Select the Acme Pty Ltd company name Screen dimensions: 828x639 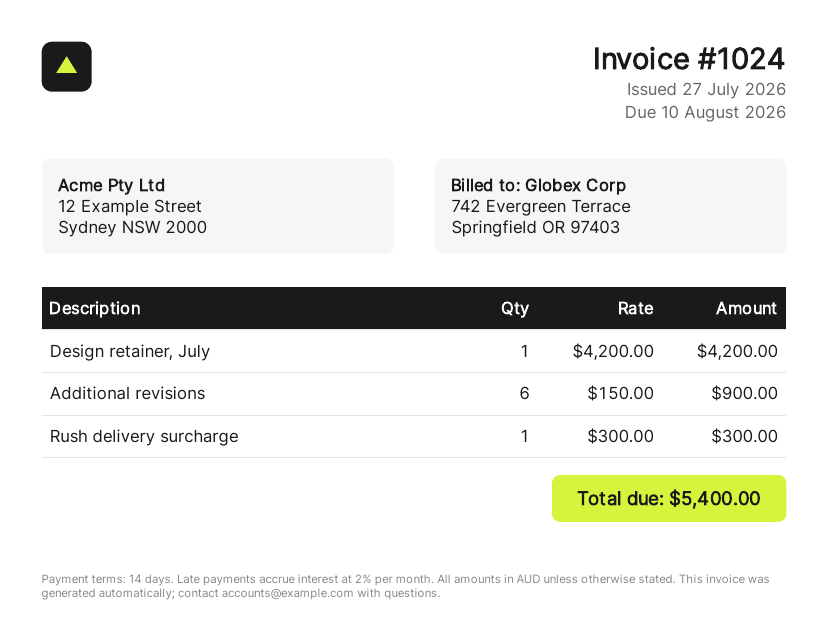(111, 185)
